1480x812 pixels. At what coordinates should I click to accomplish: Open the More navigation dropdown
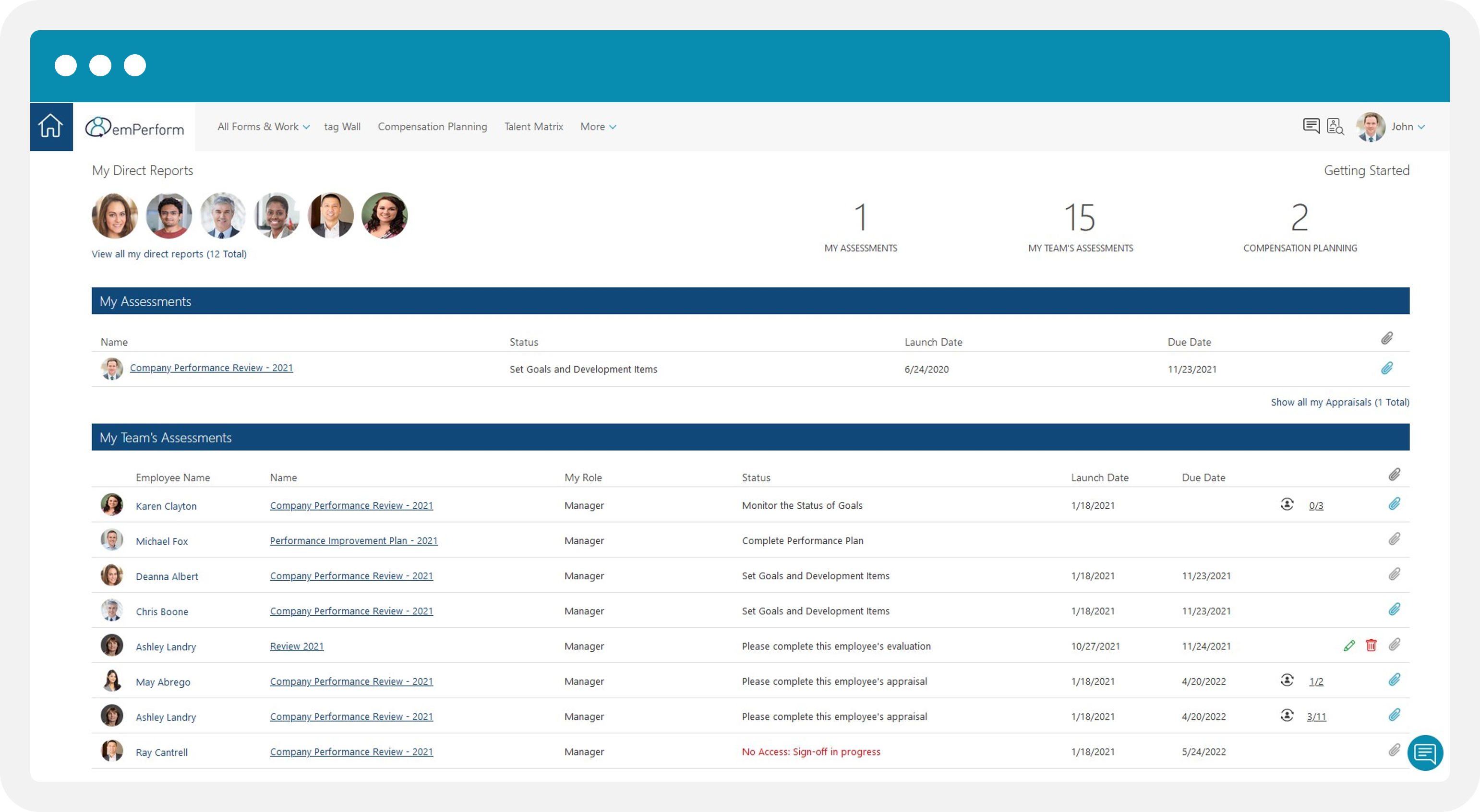(598, 126)
